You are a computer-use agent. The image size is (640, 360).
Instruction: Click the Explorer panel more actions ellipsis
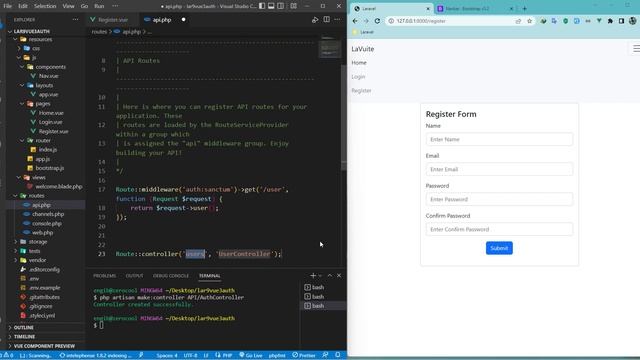(x=76, y=20)
